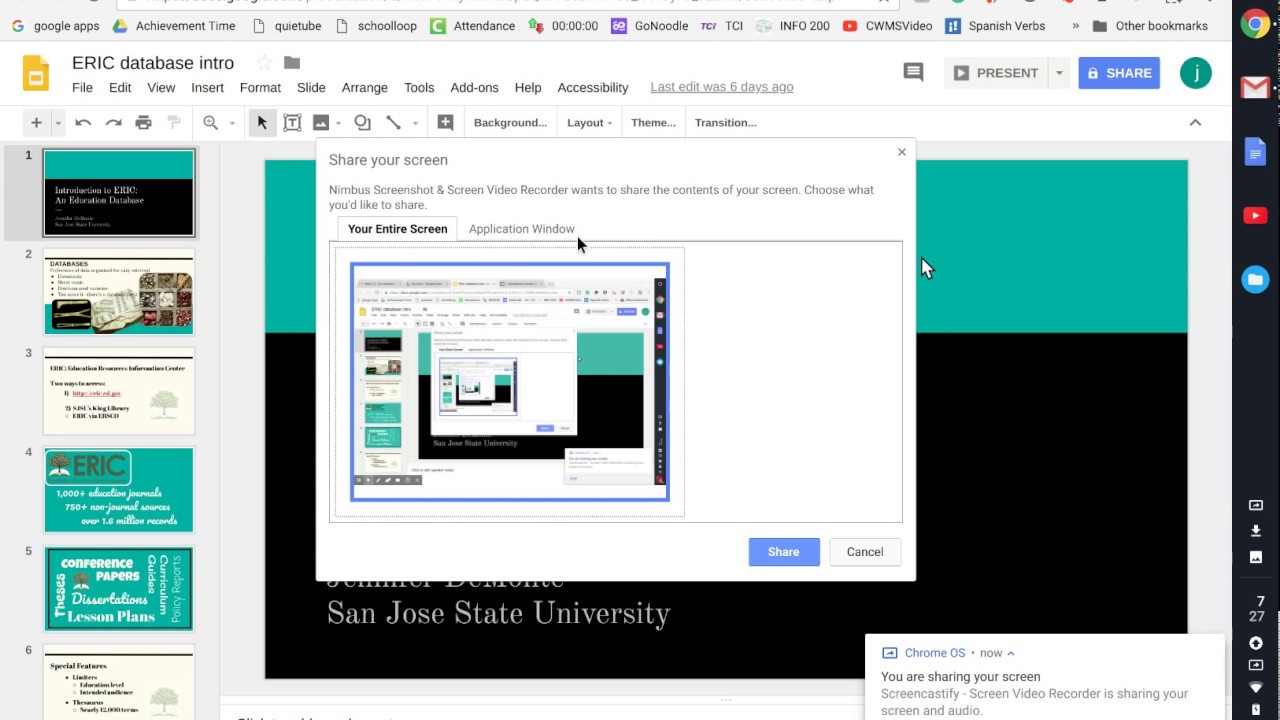This screenshot has height=720, width=1280.
Task: Open the GoNoodle bookmark
Action: click(x=650, y=26)
